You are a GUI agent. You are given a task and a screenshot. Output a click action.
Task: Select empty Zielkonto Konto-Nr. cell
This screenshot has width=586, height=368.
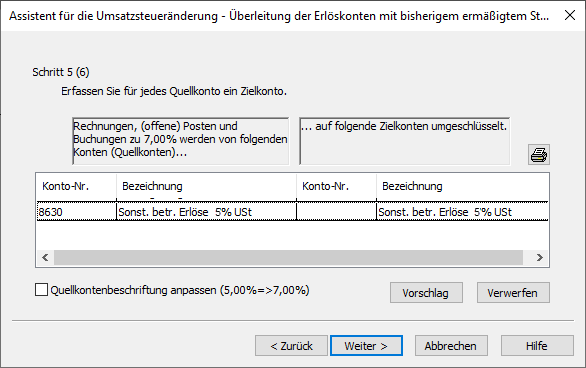pos(336,212)
